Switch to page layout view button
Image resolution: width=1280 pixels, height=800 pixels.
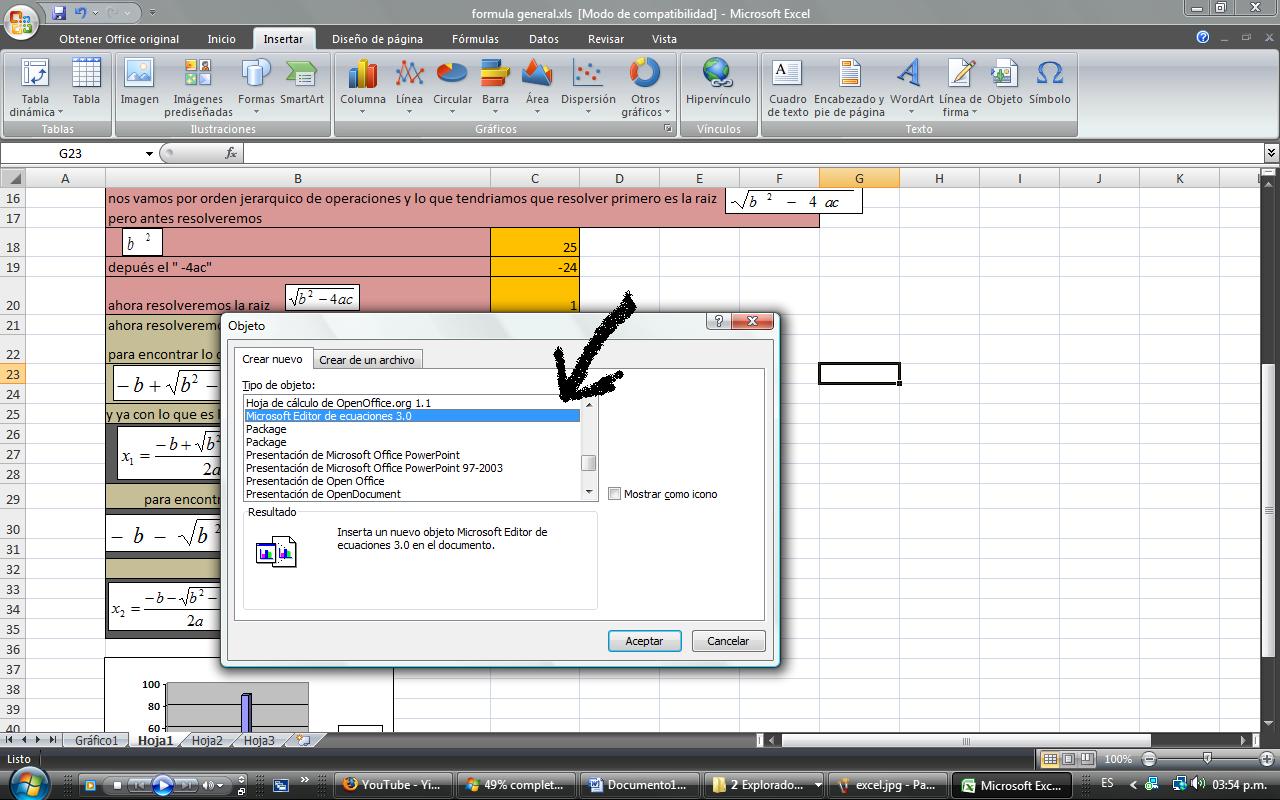(x=1068, y=759)
